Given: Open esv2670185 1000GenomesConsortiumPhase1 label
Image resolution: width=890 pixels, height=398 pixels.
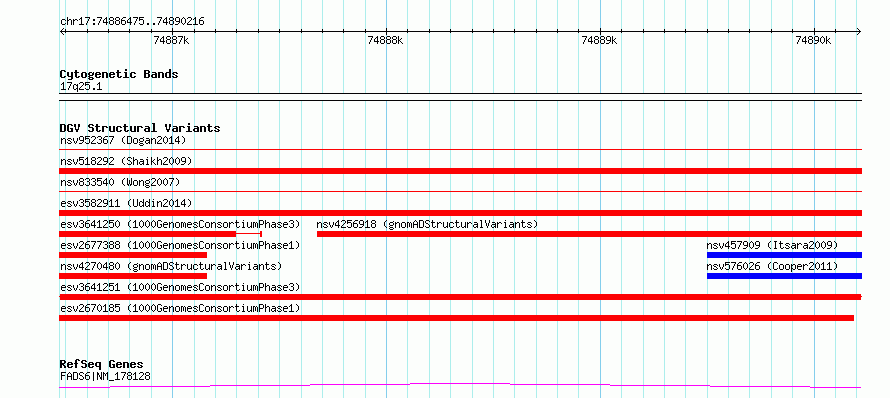Looking at the screenshot, I should coord(180,308).
